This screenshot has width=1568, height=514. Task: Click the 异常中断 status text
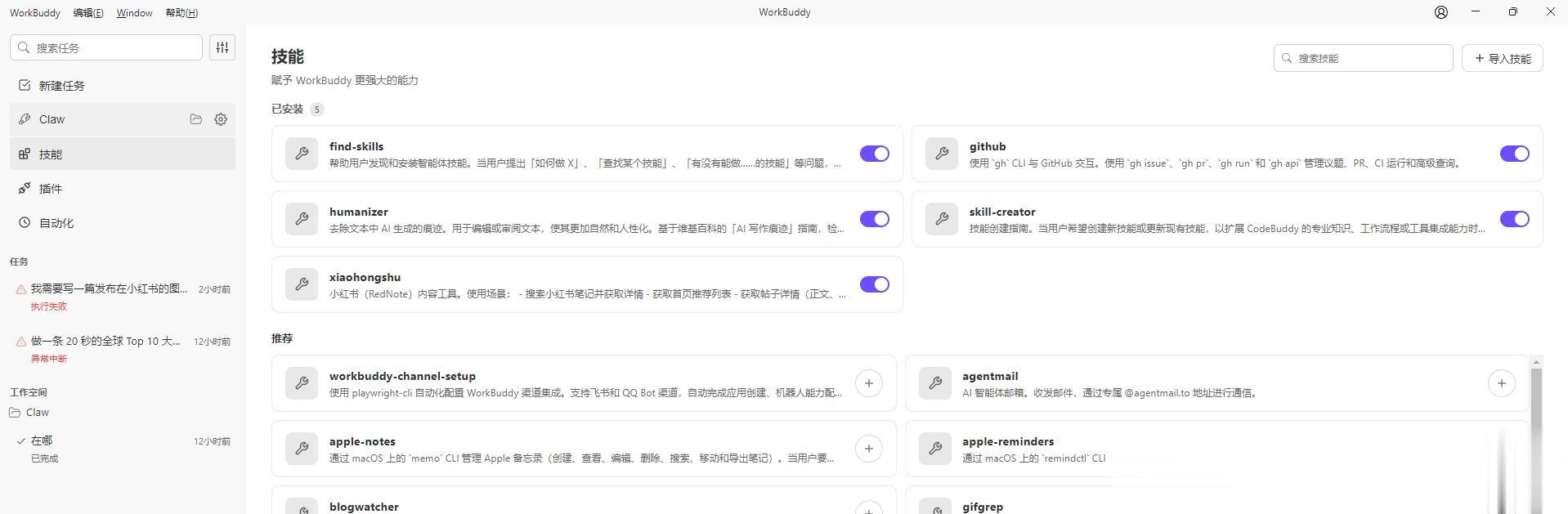point(49,359)
